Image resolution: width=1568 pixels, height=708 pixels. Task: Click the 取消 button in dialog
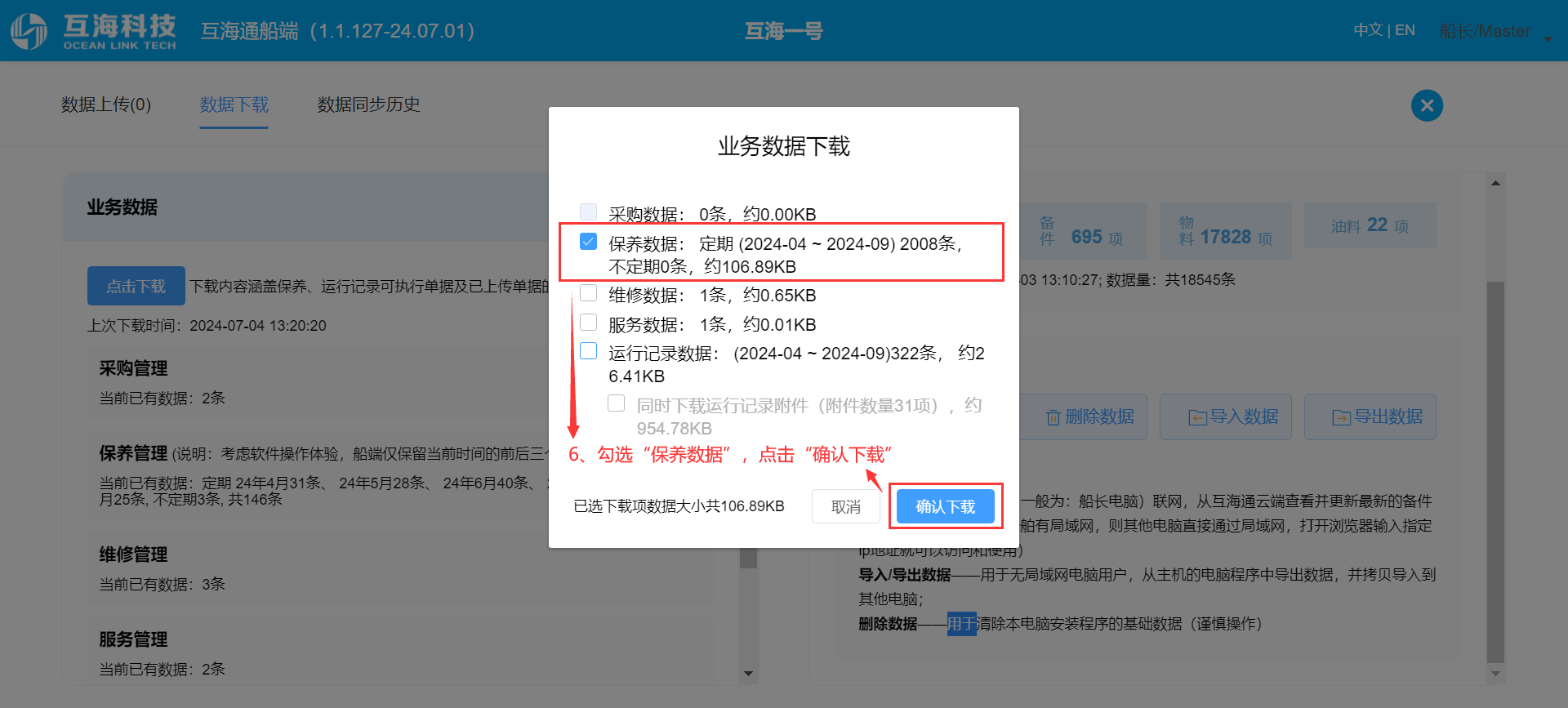tap(846, 506)
